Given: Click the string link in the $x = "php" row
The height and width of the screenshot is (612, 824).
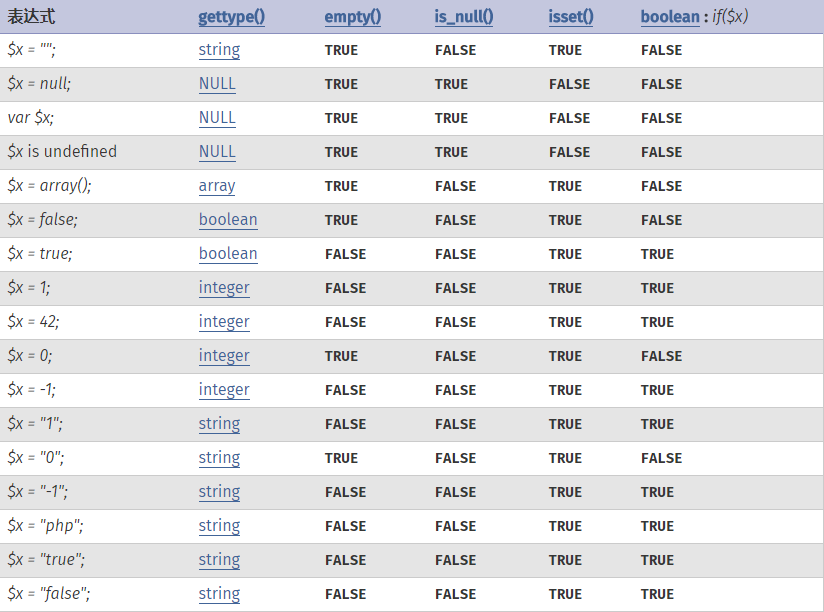Looking at the screenshot, I should coord(219,526).
